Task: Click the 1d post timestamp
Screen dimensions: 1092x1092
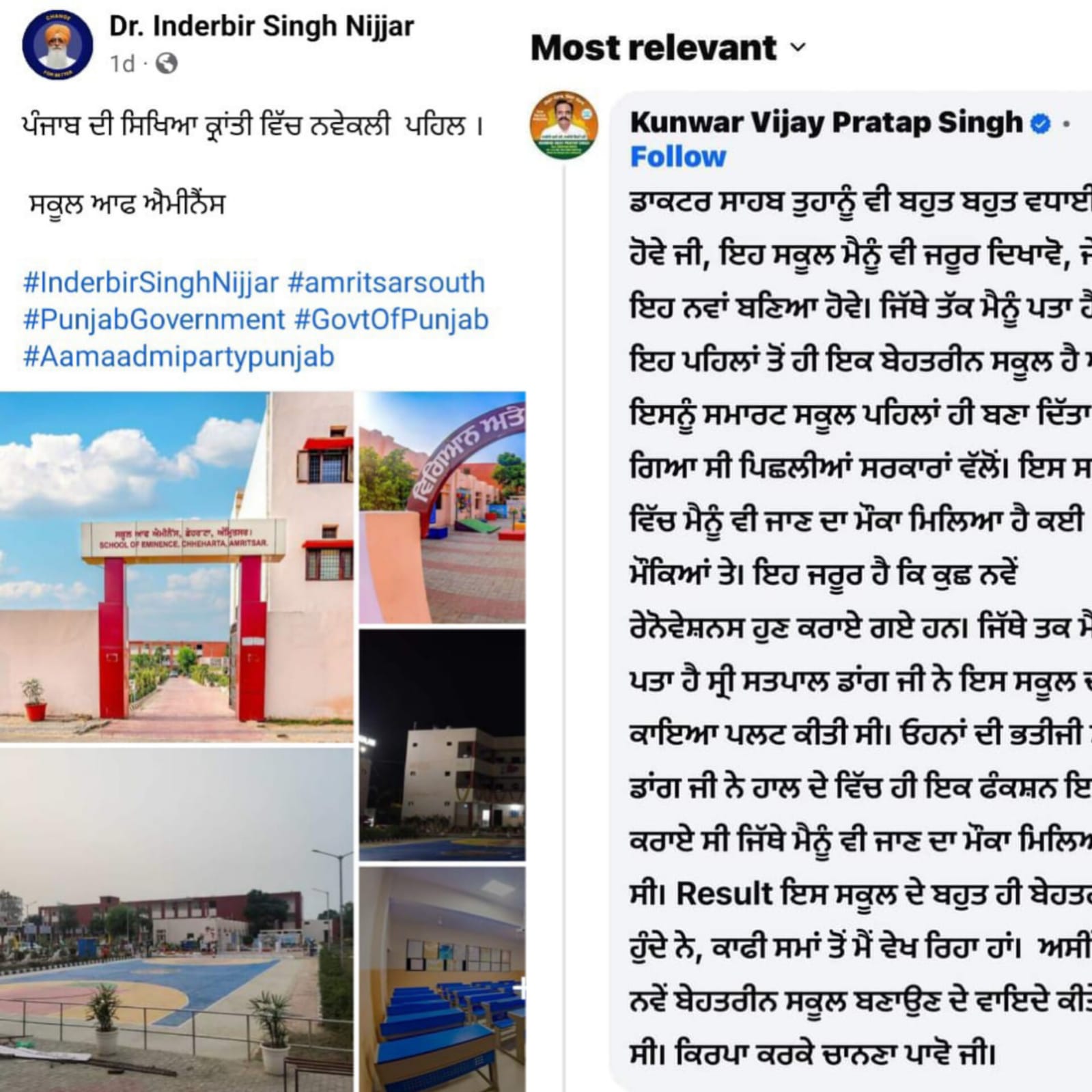Action: (123, 64)
